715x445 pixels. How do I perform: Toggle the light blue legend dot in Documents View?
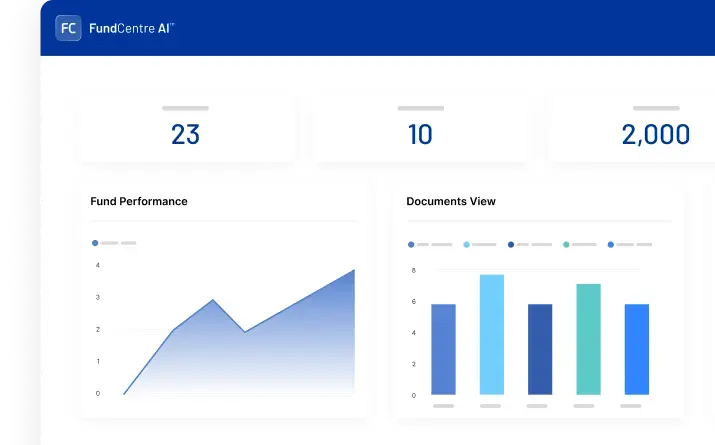point(466,245)
